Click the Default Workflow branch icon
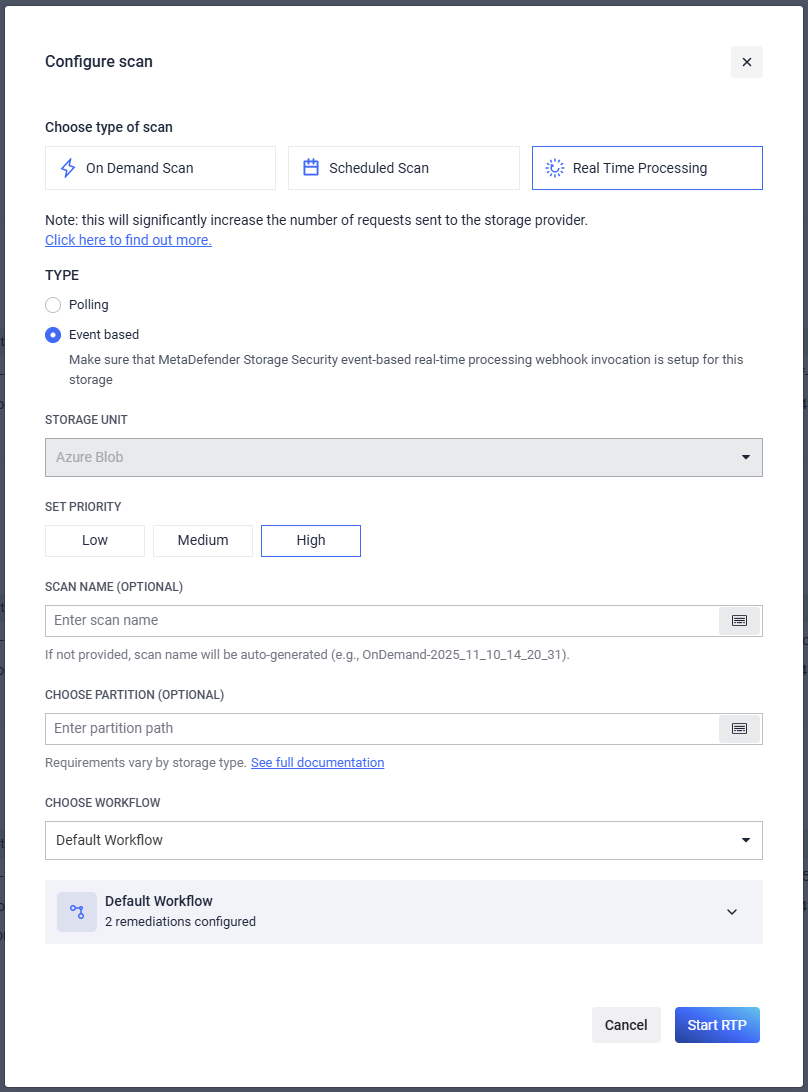 click(77, 912)
